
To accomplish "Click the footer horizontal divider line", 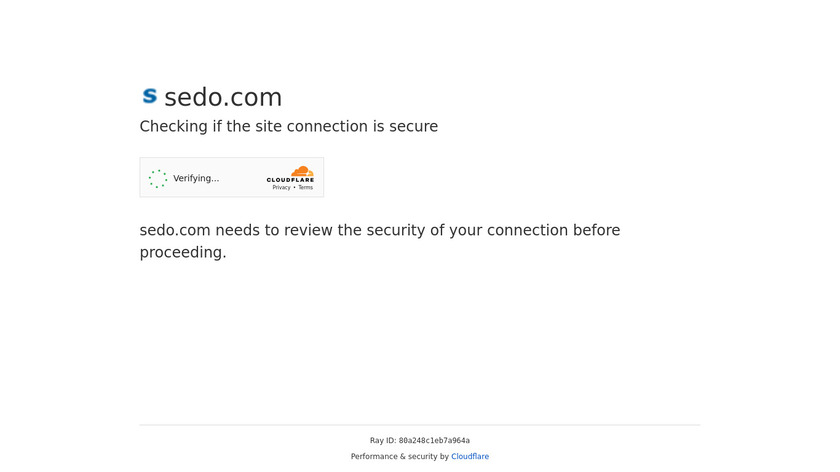I will click(x=419, y=425).
